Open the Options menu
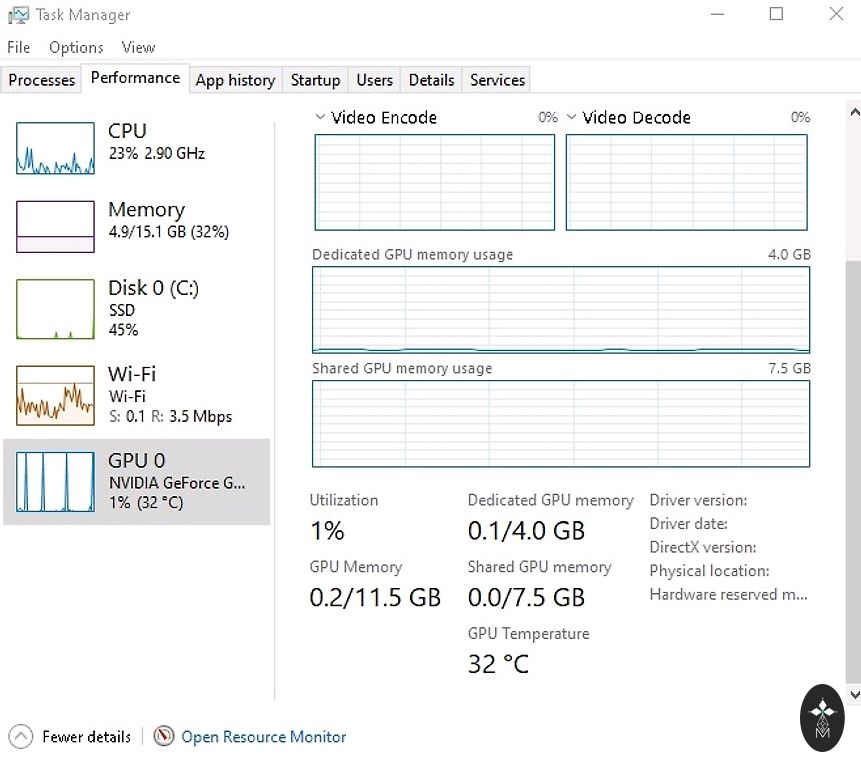 coord(76,47)
